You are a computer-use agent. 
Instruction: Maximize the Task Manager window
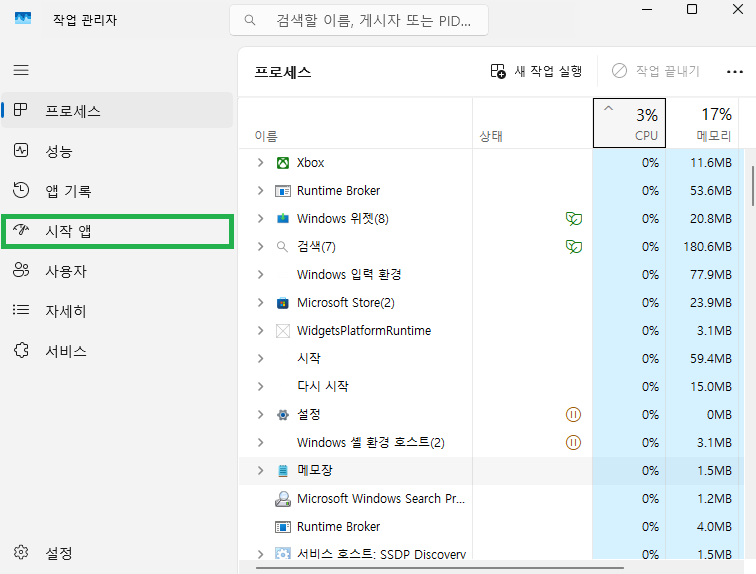692,9
